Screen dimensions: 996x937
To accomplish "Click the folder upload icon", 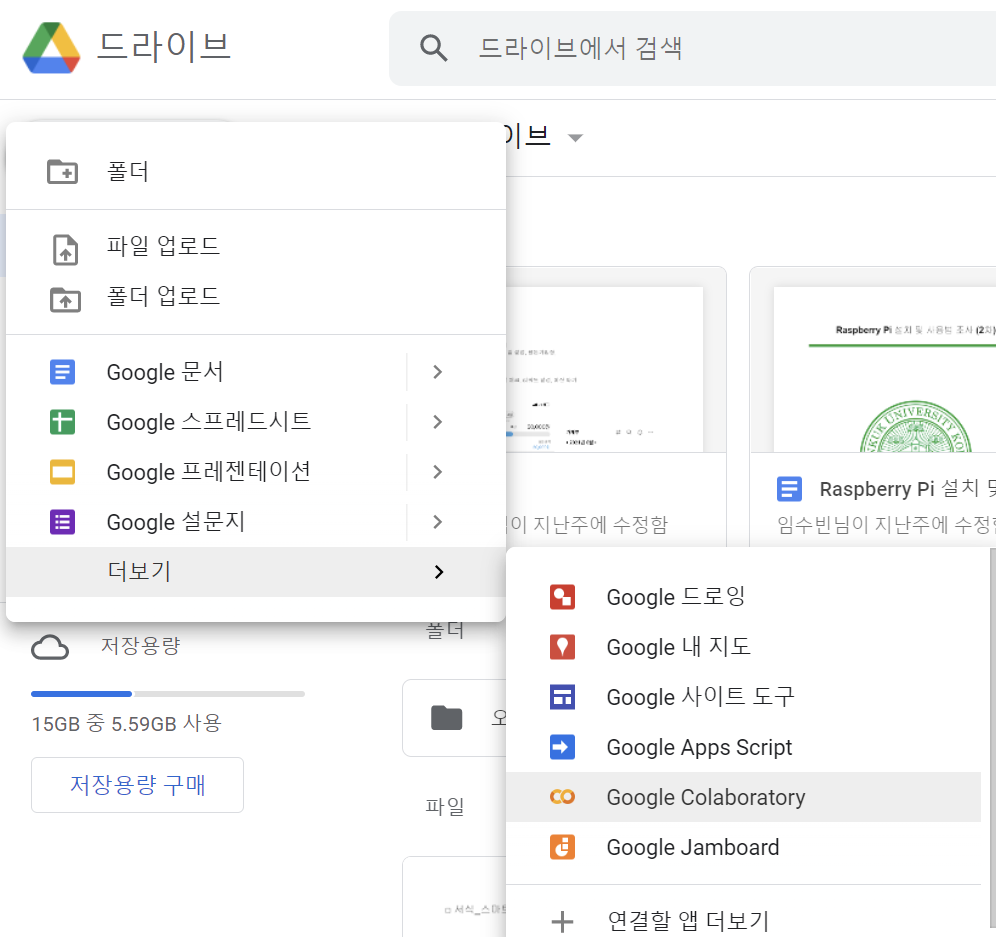I will tap(65, 299).
